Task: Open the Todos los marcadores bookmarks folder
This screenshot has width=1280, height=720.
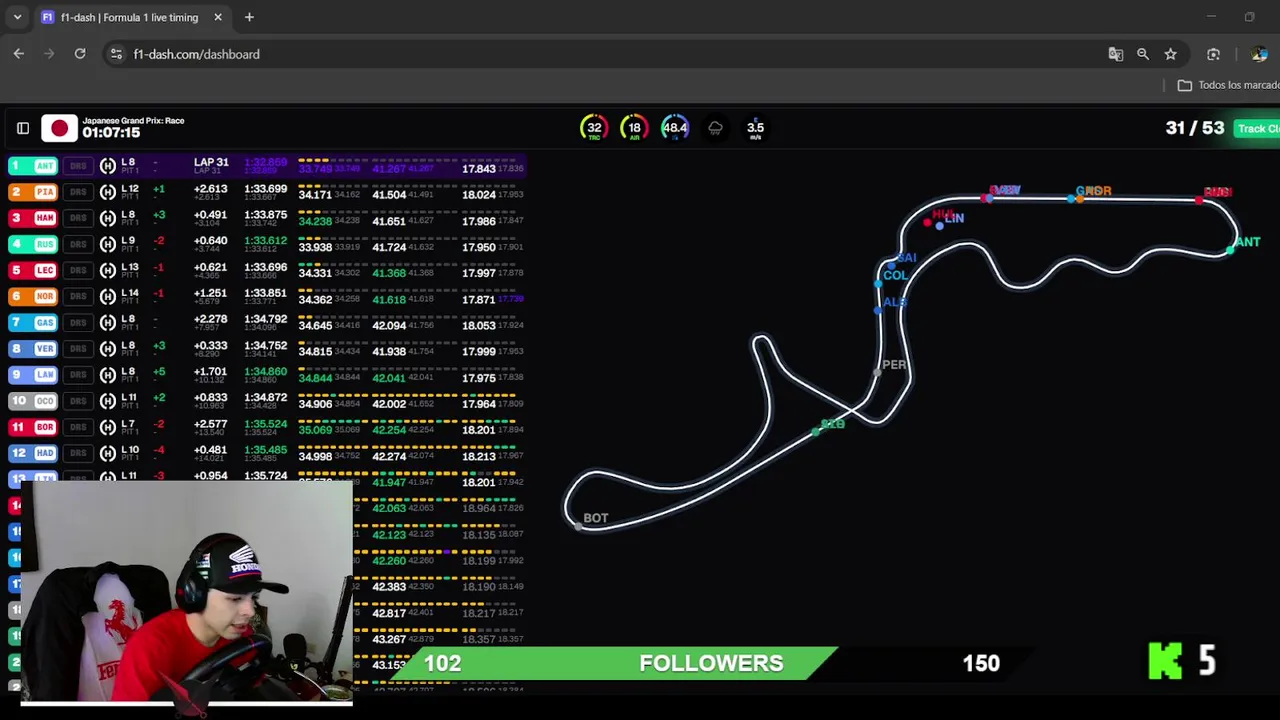Action: (1228, 85)
